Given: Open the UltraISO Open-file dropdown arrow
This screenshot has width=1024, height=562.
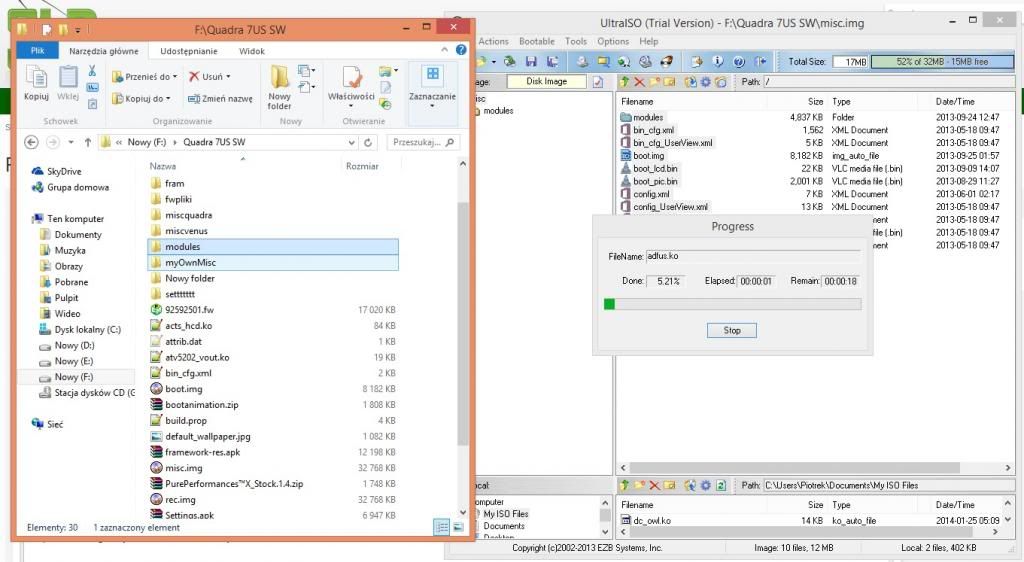Looking at the screenshot, I should click(x=494, y=61).
